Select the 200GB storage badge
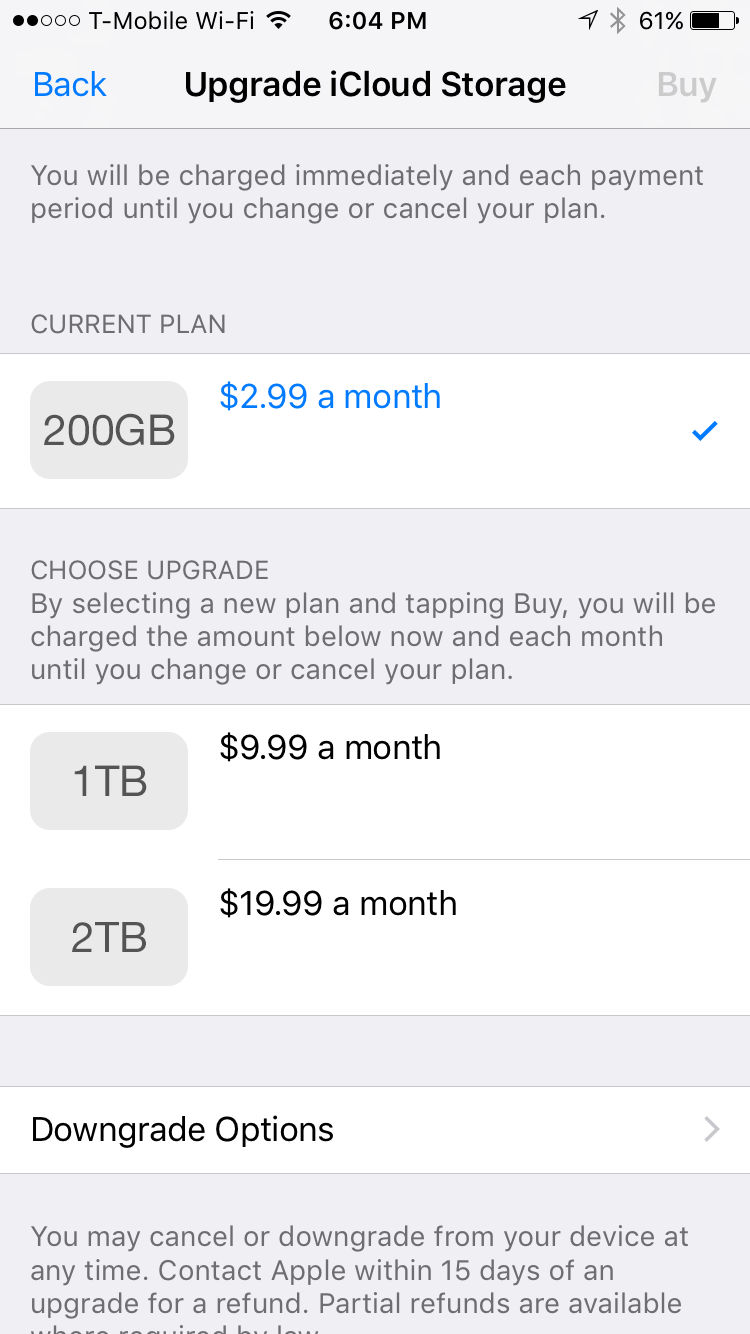The height and width of the screenshot is (1334, 750). click(108, 430)
